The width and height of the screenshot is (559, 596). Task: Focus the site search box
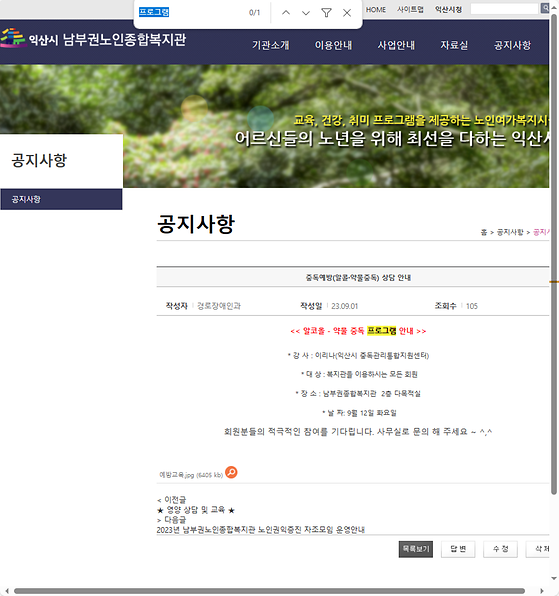(505, 9)
